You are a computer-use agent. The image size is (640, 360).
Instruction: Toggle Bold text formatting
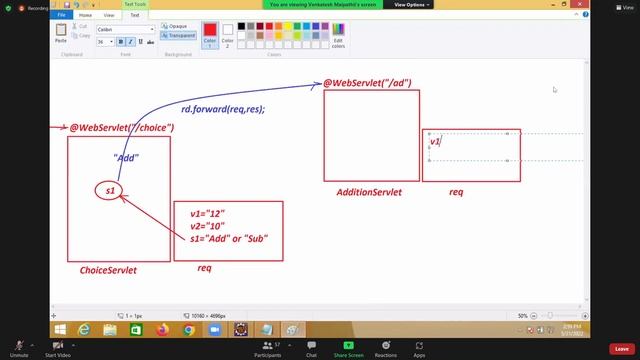coord(121,42)
